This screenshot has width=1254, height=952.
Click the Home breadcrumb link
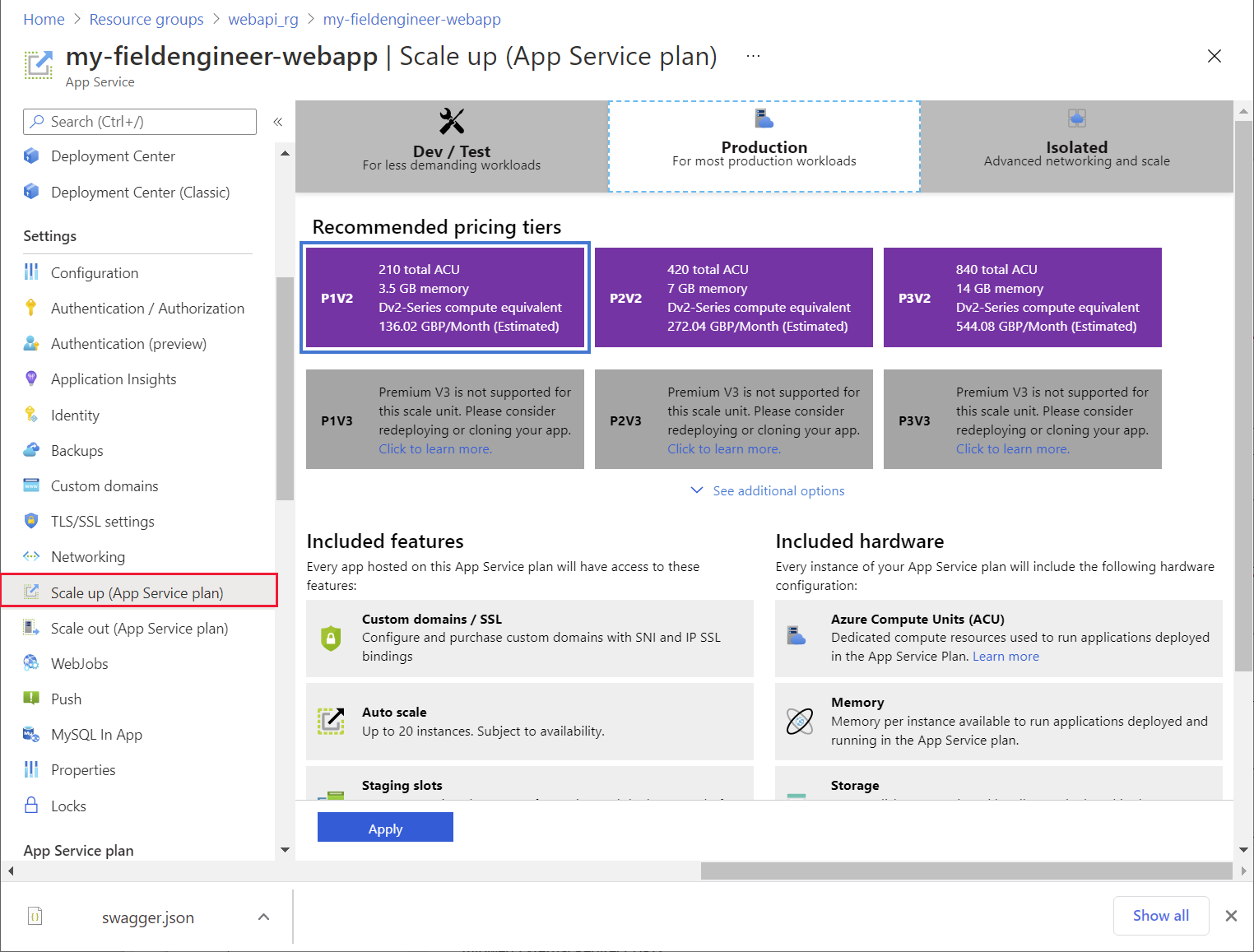click(x=44, y=19)
